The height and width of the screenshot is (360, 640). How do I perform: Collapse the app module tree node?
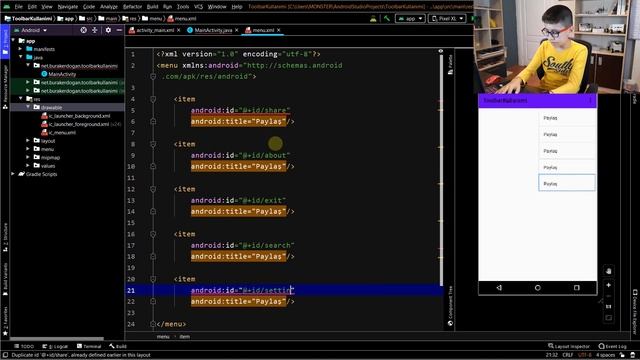13,40
